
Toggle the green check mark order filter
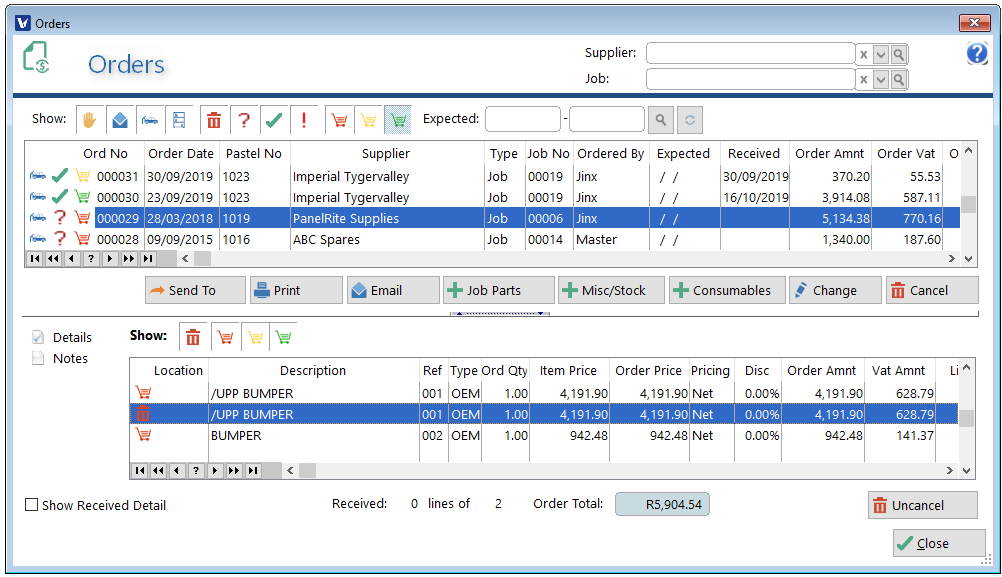click(x=274, y=119)
